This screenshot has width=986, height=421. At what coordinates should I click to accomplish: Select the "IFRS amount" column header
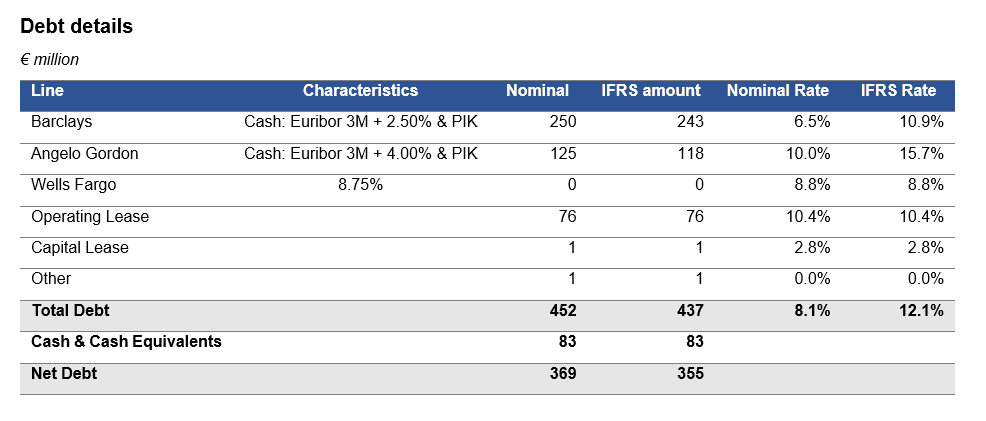(650, 91)
